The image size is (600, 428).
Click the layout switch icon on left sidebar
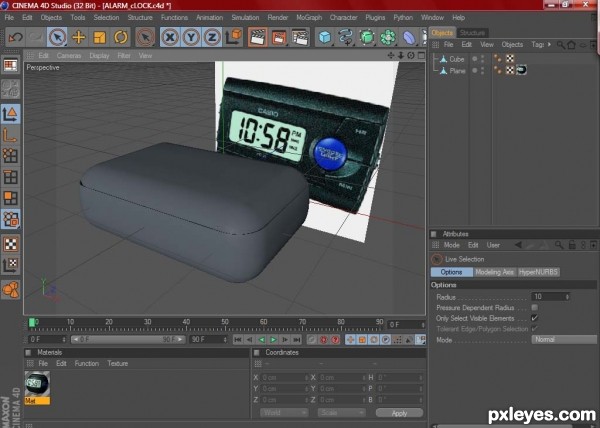[10, 66]
